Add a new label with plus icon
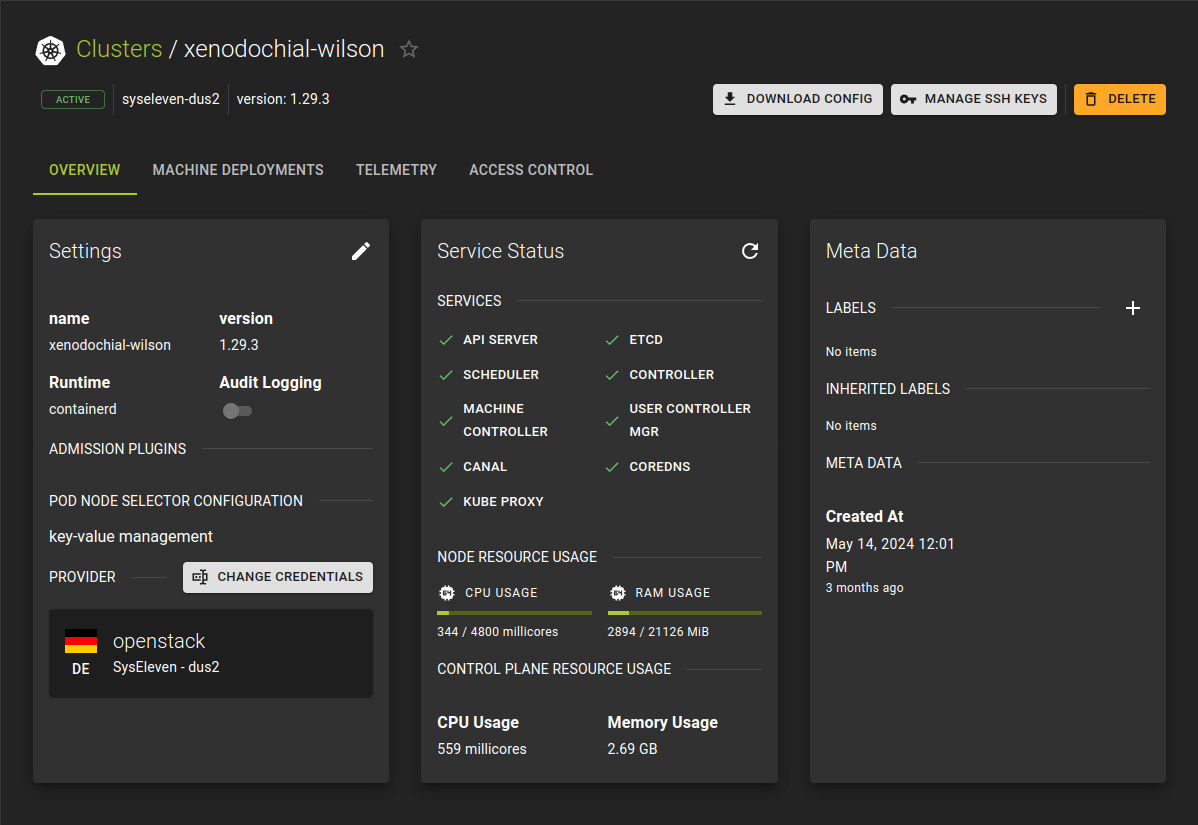Image resolution: width=1198 pixels, height=825 pixels. click(x=1133, y=308)
